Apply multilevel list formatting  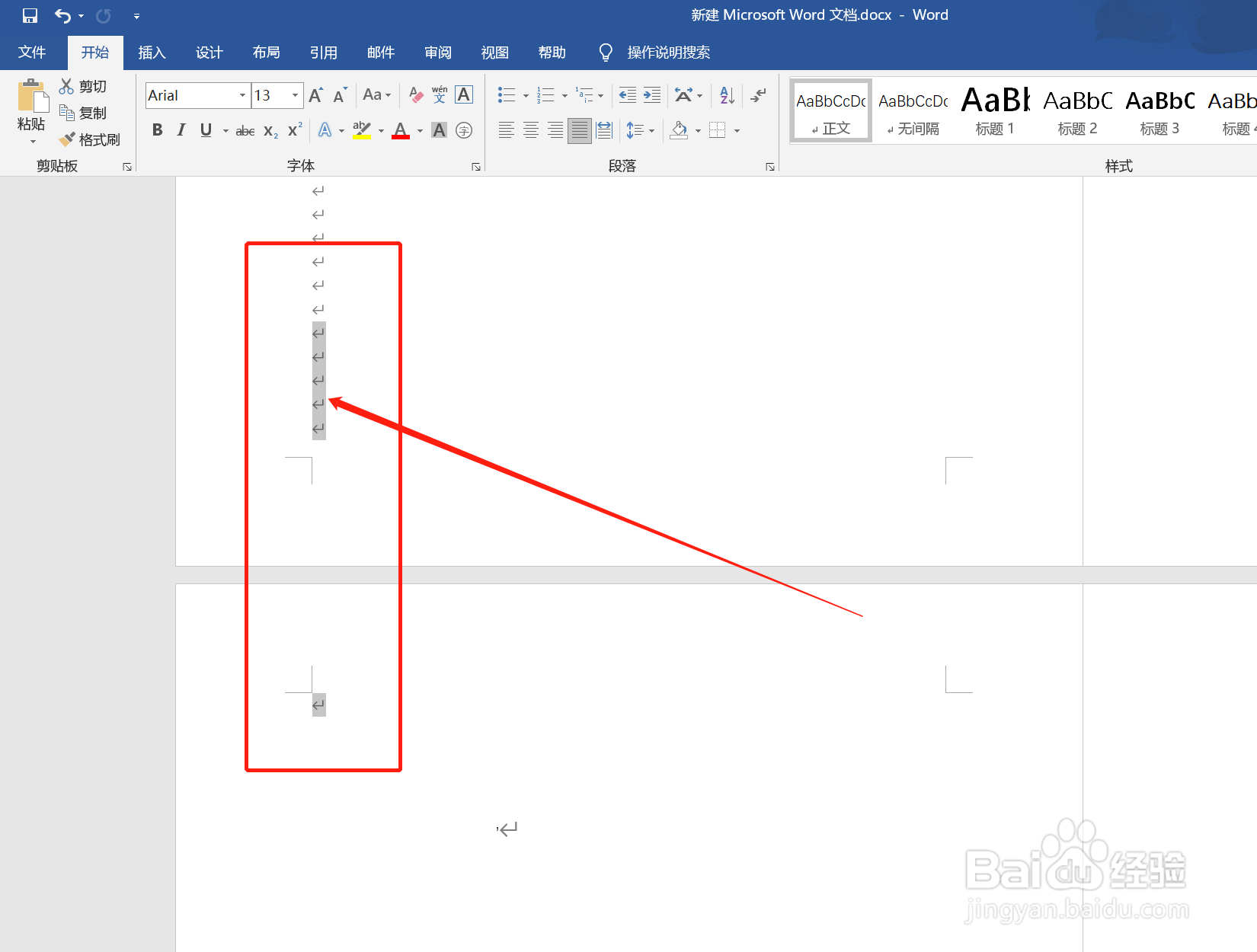(x=584, y=95)
